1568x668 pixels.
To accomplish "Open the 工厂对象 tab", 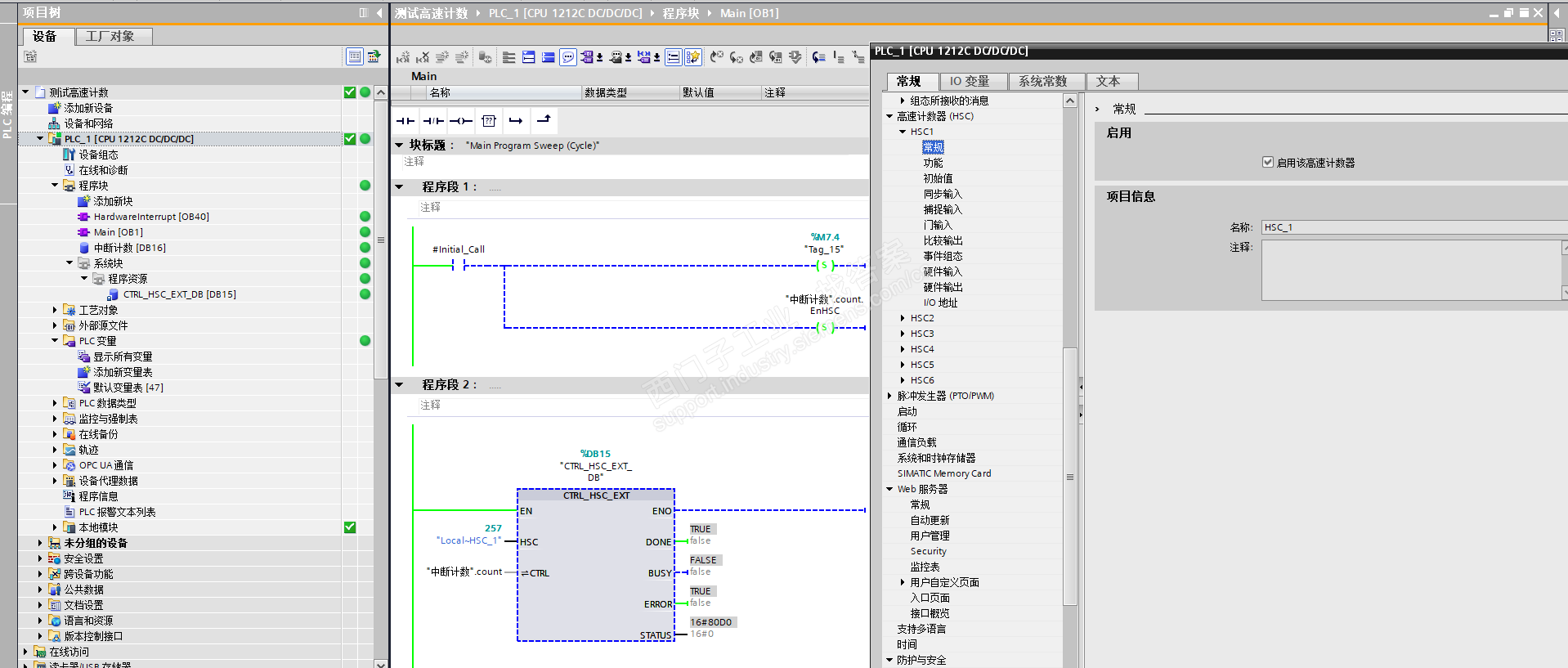I will click(x=110, y=36).
